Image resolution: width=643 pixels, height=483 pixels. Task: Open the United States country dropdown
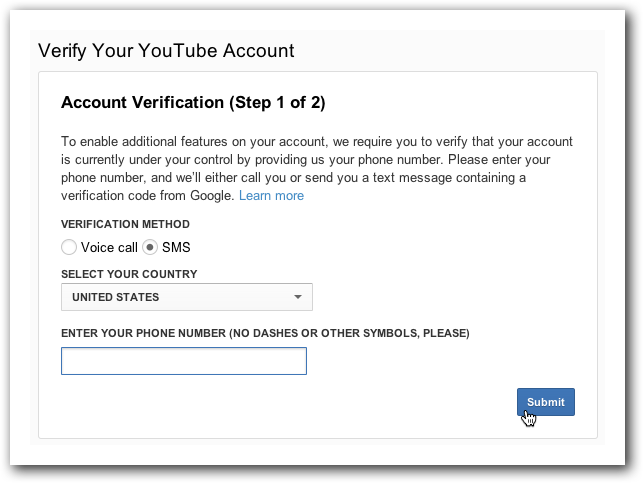tap(187, 297)
